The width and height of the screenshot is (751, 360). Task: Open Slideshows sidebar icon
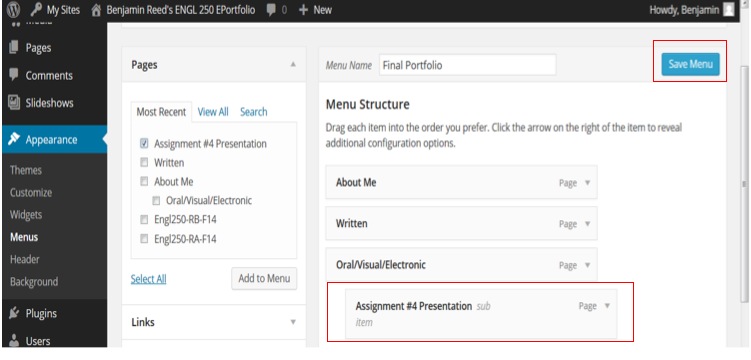[14, 103]
